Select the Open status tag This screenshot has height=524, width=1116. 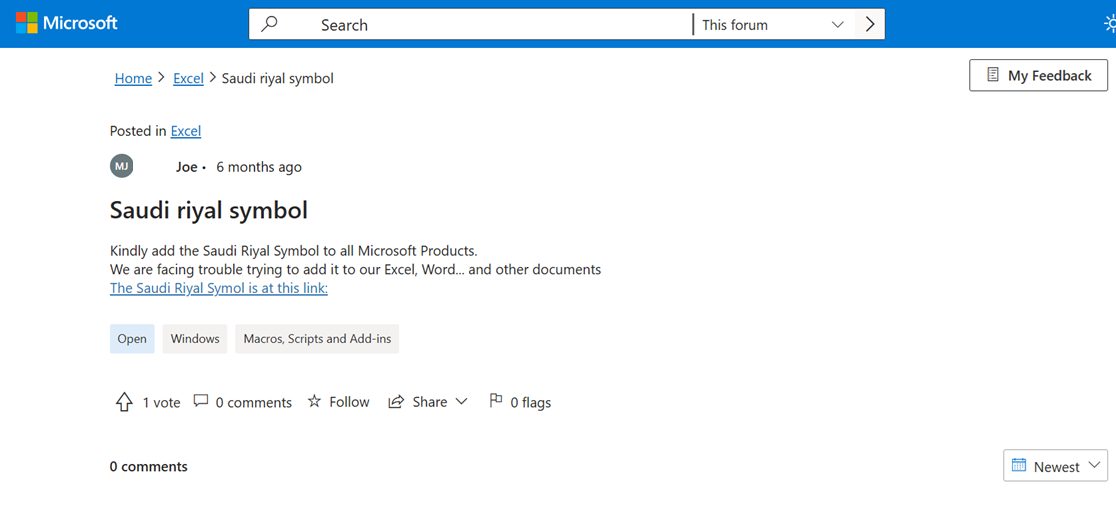coord(132,339)
